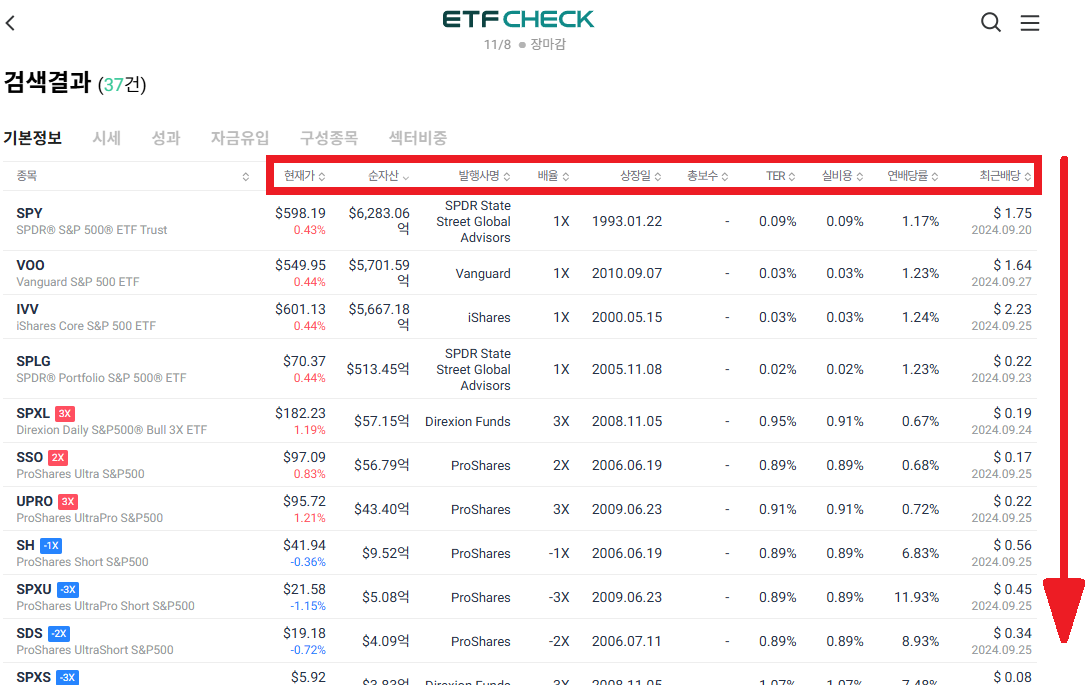This screenshot has width=1089, height=685.
Task: Click the 37건 result count
Action: [x=122, y=85]
